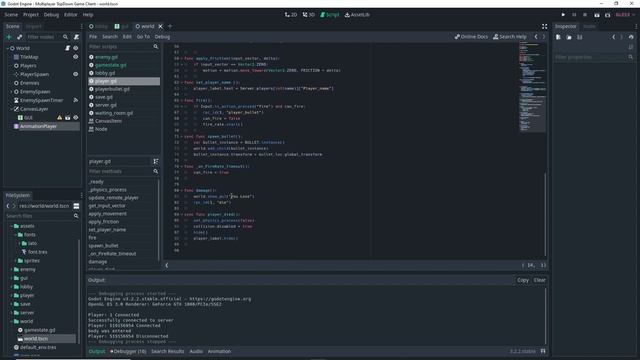
Task: Go back in script navigation history
Action: [536, 37]
